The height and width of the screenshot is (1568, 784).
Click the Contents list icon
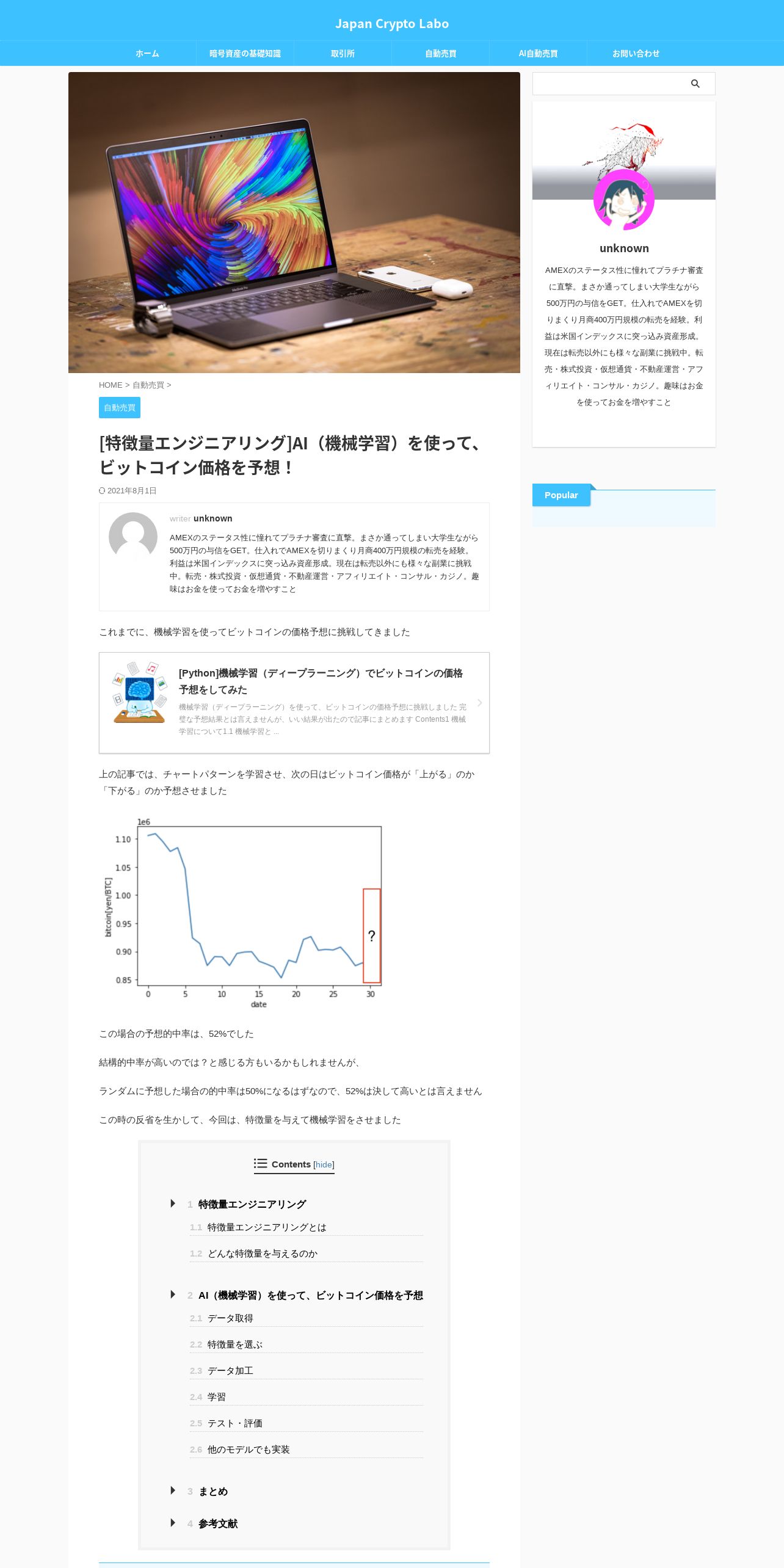261,1163
